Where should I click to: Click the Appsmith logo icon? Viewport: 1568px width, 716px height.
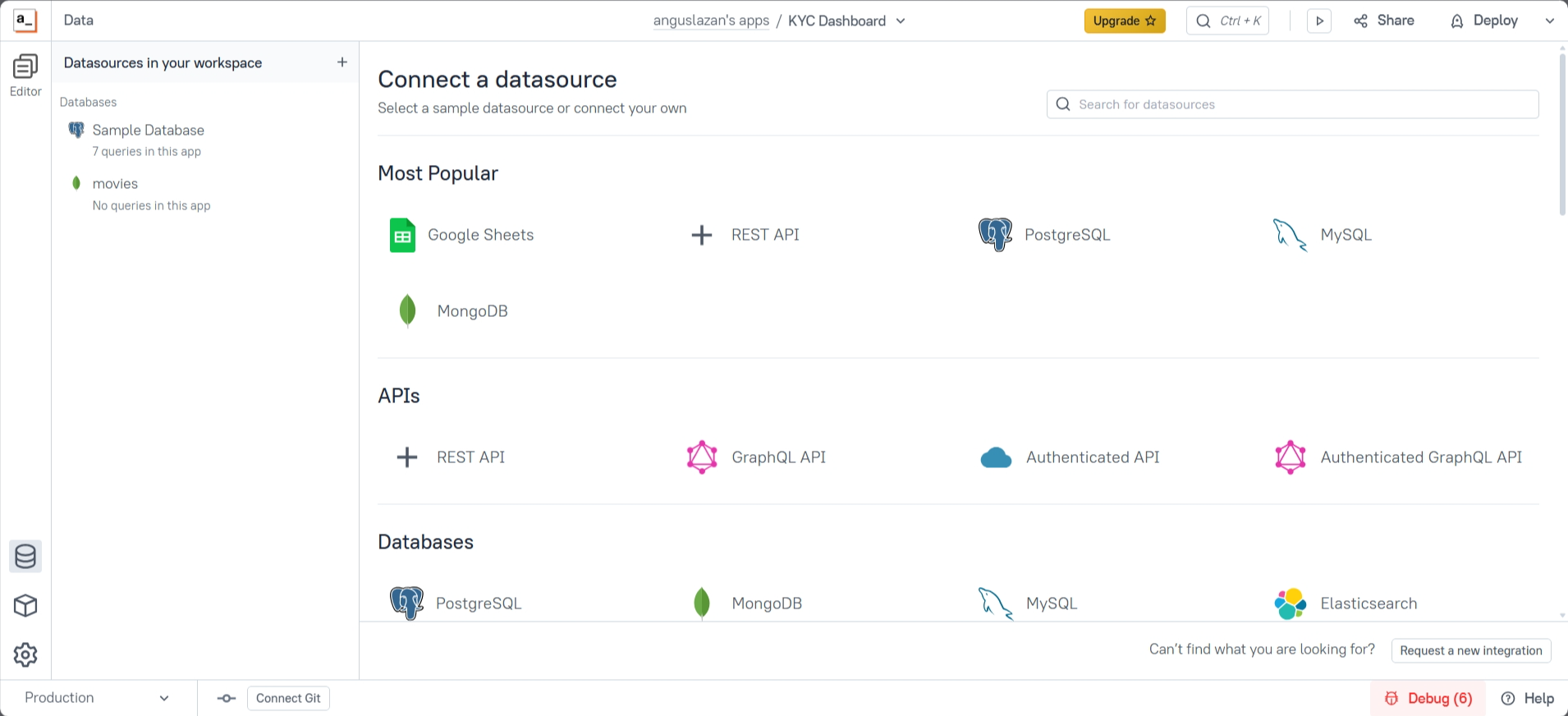[x=25, y=21]
